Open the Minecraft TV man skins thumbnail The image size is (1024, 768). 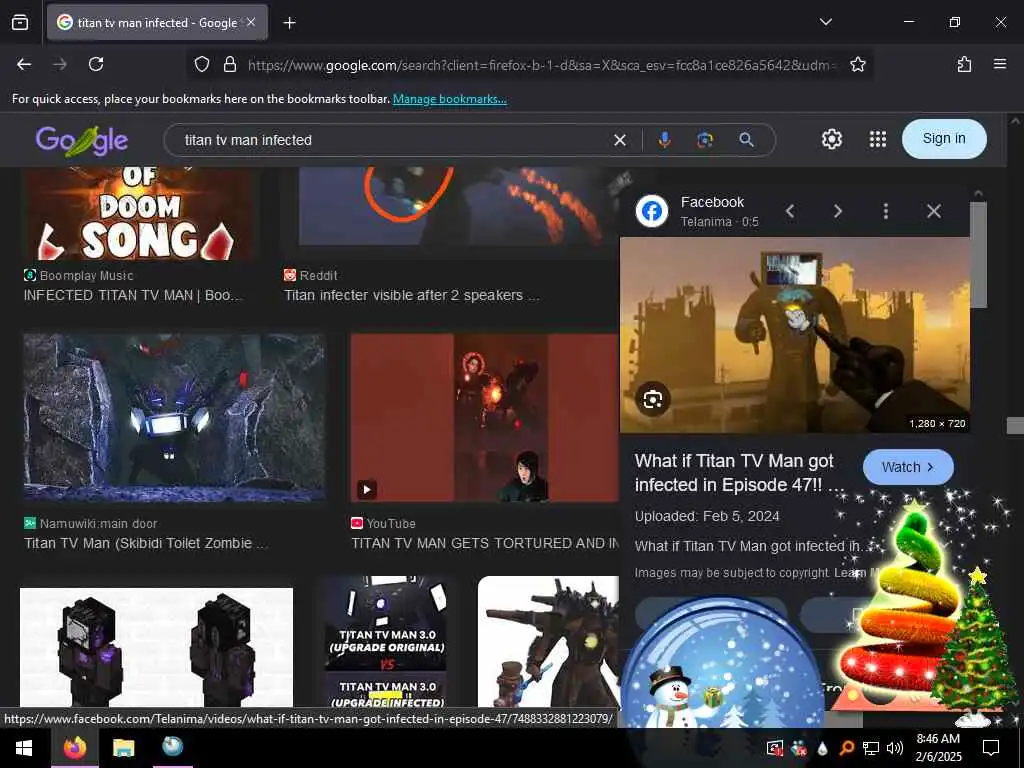tap(157, 647)
